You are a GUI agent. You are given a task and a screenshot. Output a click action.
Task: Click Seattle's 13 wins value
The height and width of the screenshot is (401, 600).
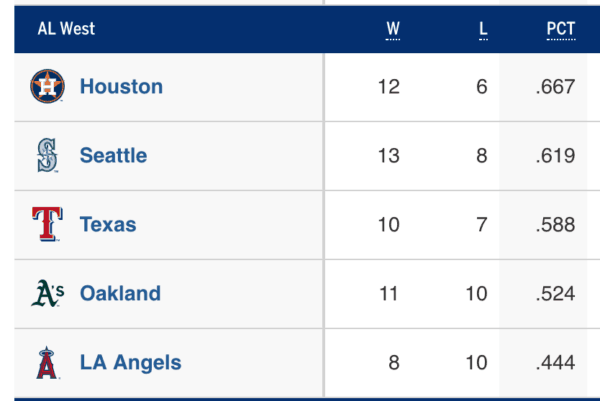[x=389, y=156]
